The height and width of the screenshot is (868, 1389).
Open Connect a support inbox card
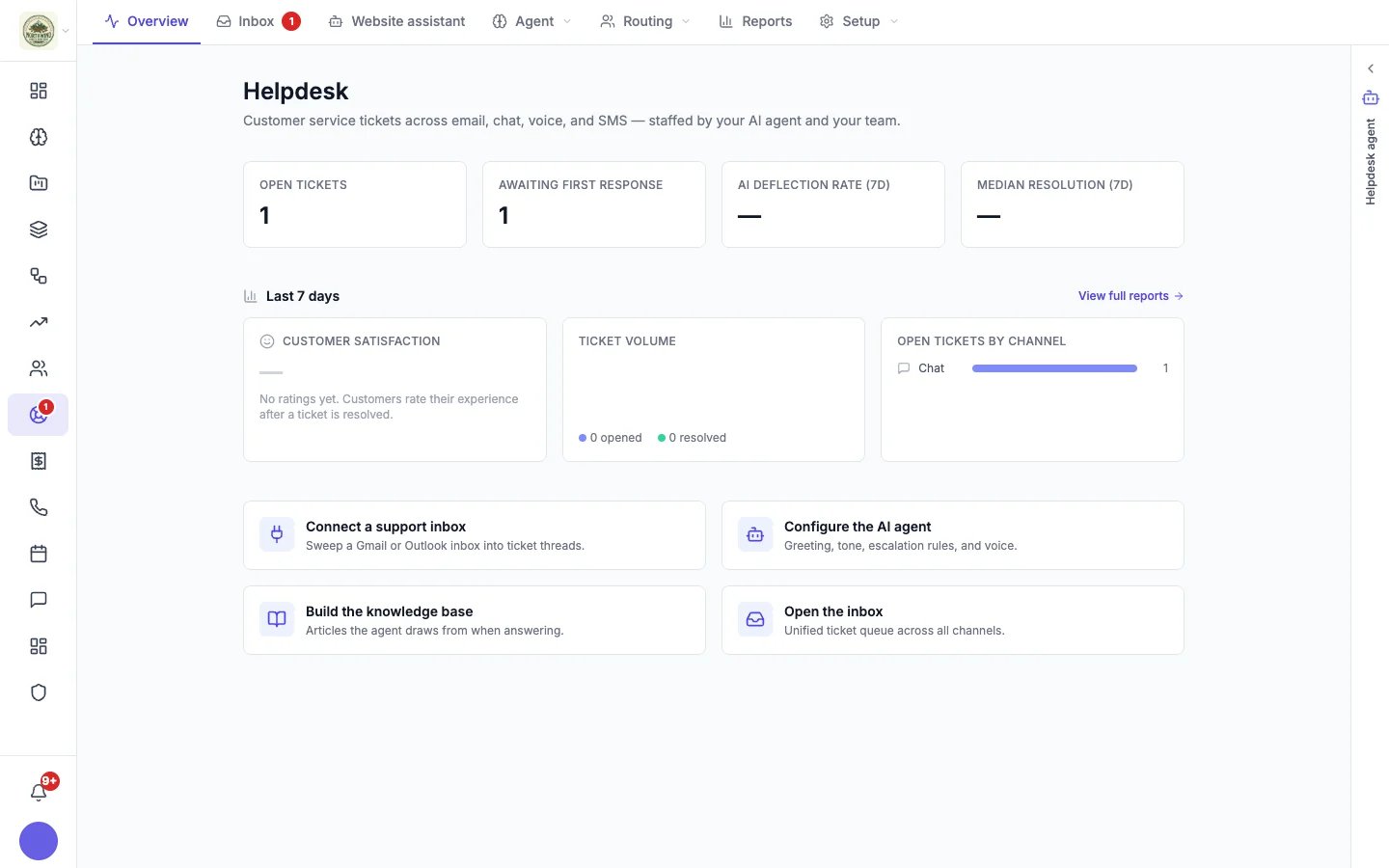click(x=475, y=535)
